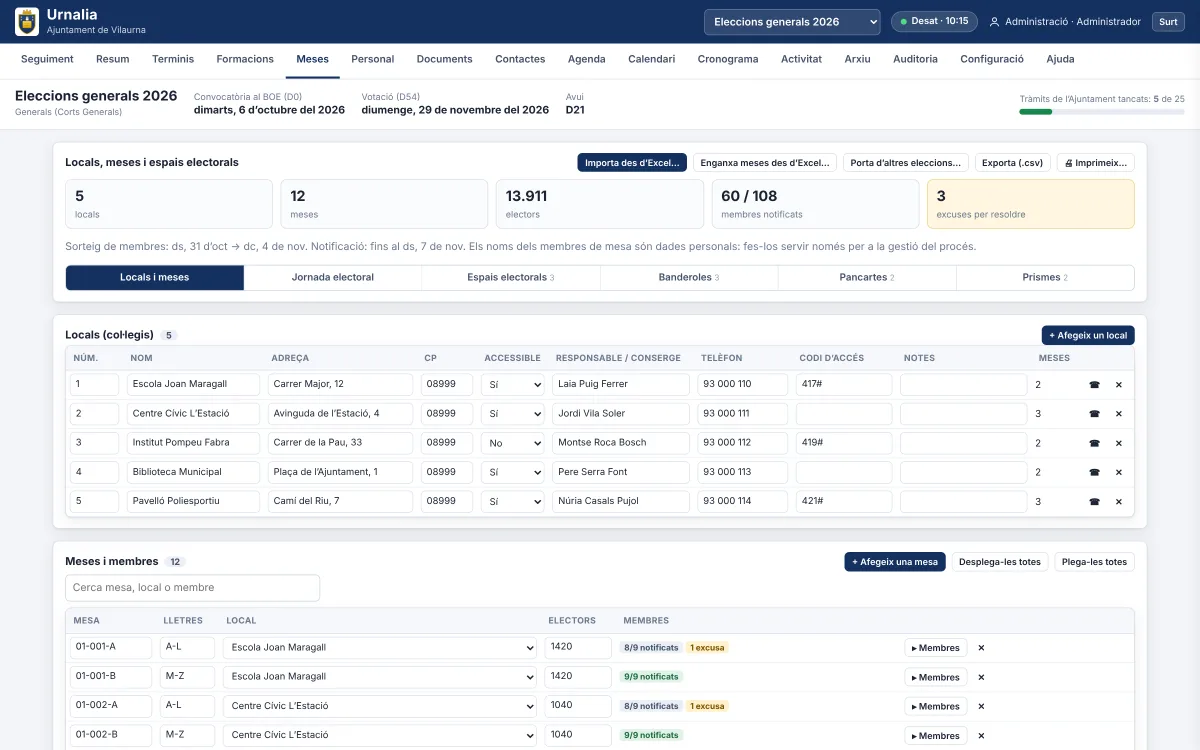Focus the Cerca mesa, local o membre field
Screen dimensions: 1200x750
click(x=192, y=588)
